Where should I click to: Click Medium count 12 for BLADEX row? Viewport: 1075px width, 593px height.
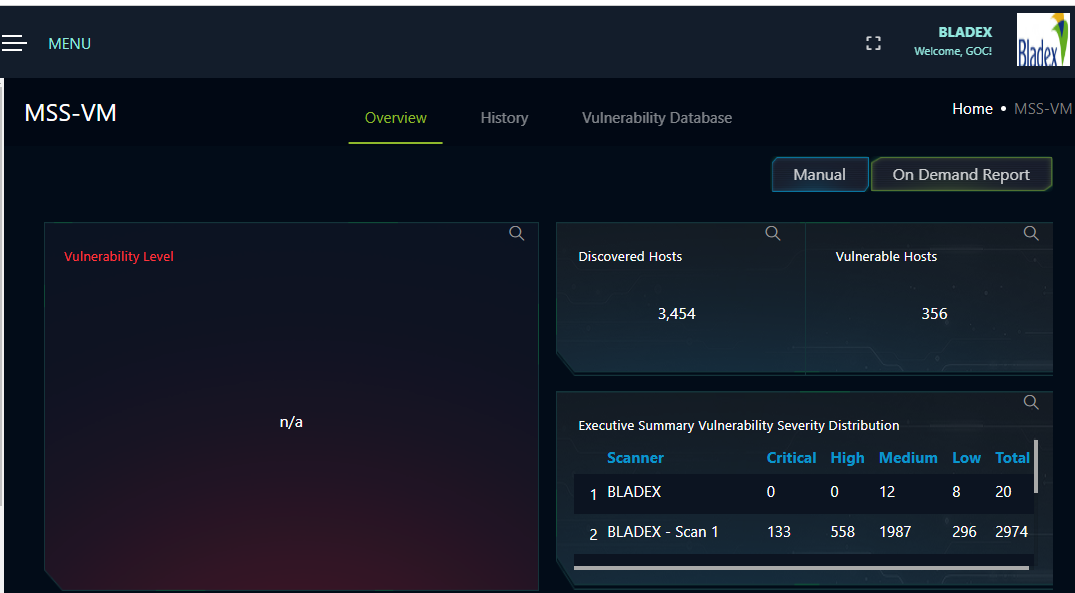(887, 492)
